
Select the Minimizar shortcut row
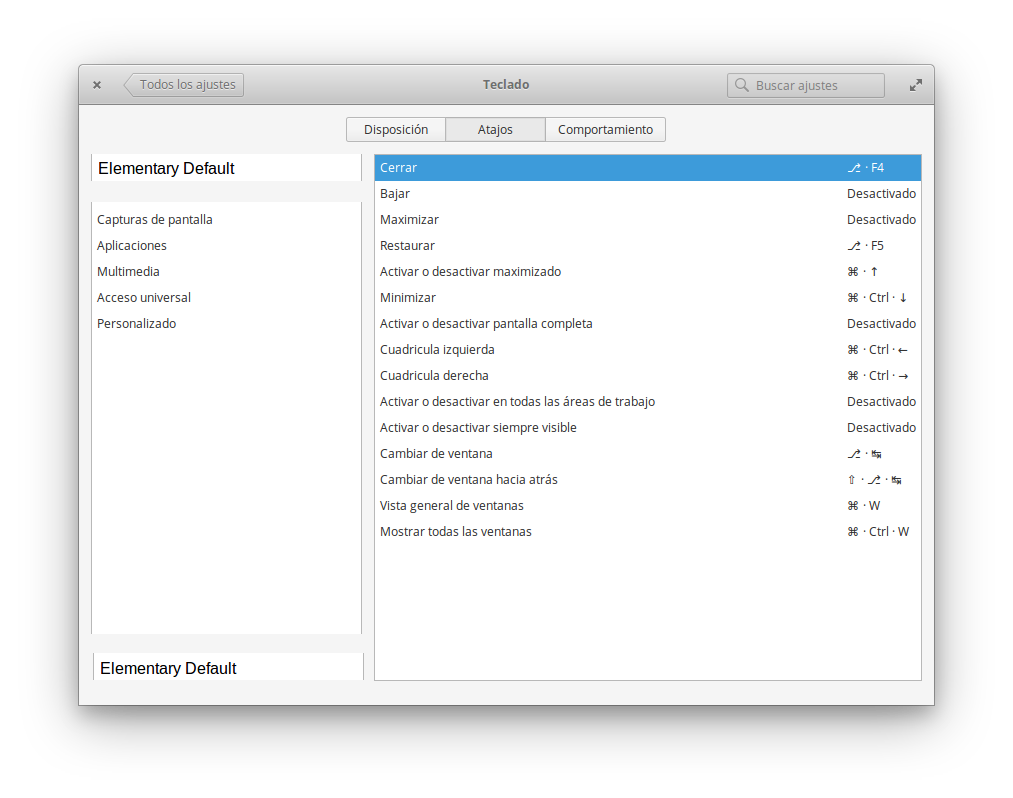pyautogui.click(x=648, y=297)
